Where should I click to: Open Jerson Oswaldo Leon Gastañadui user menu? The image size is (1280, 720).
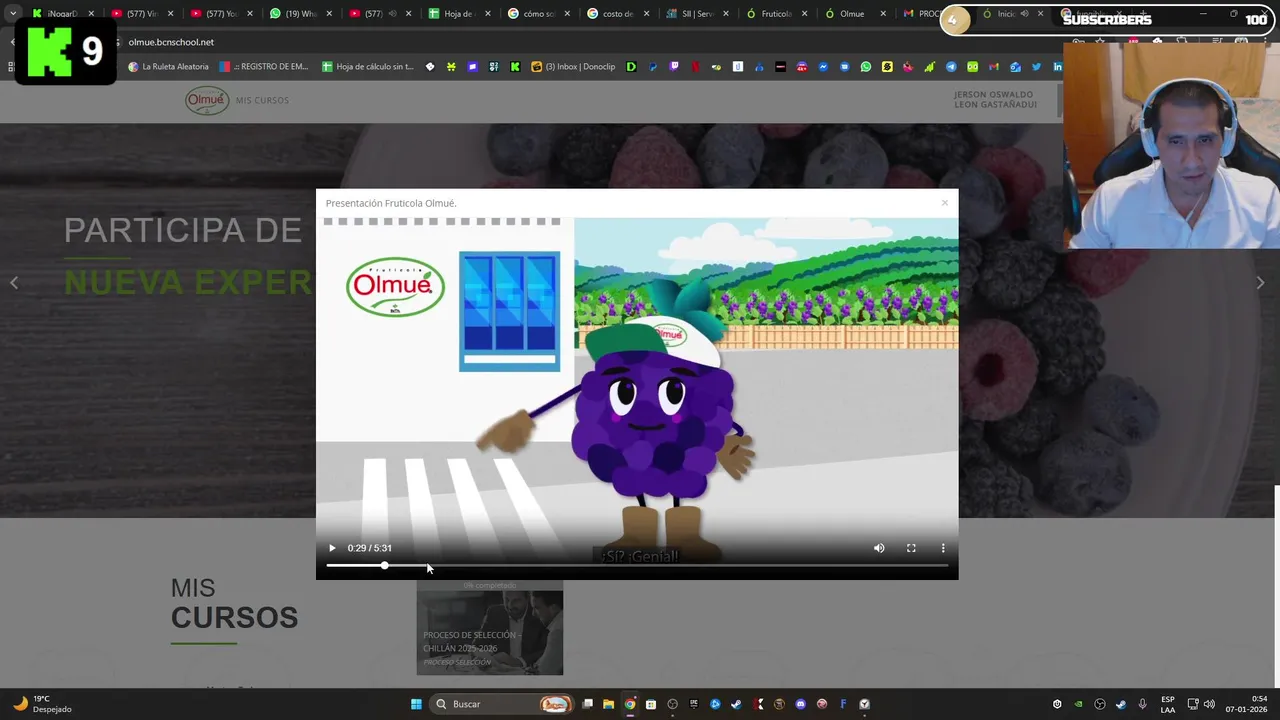click(x=995, y=100)
